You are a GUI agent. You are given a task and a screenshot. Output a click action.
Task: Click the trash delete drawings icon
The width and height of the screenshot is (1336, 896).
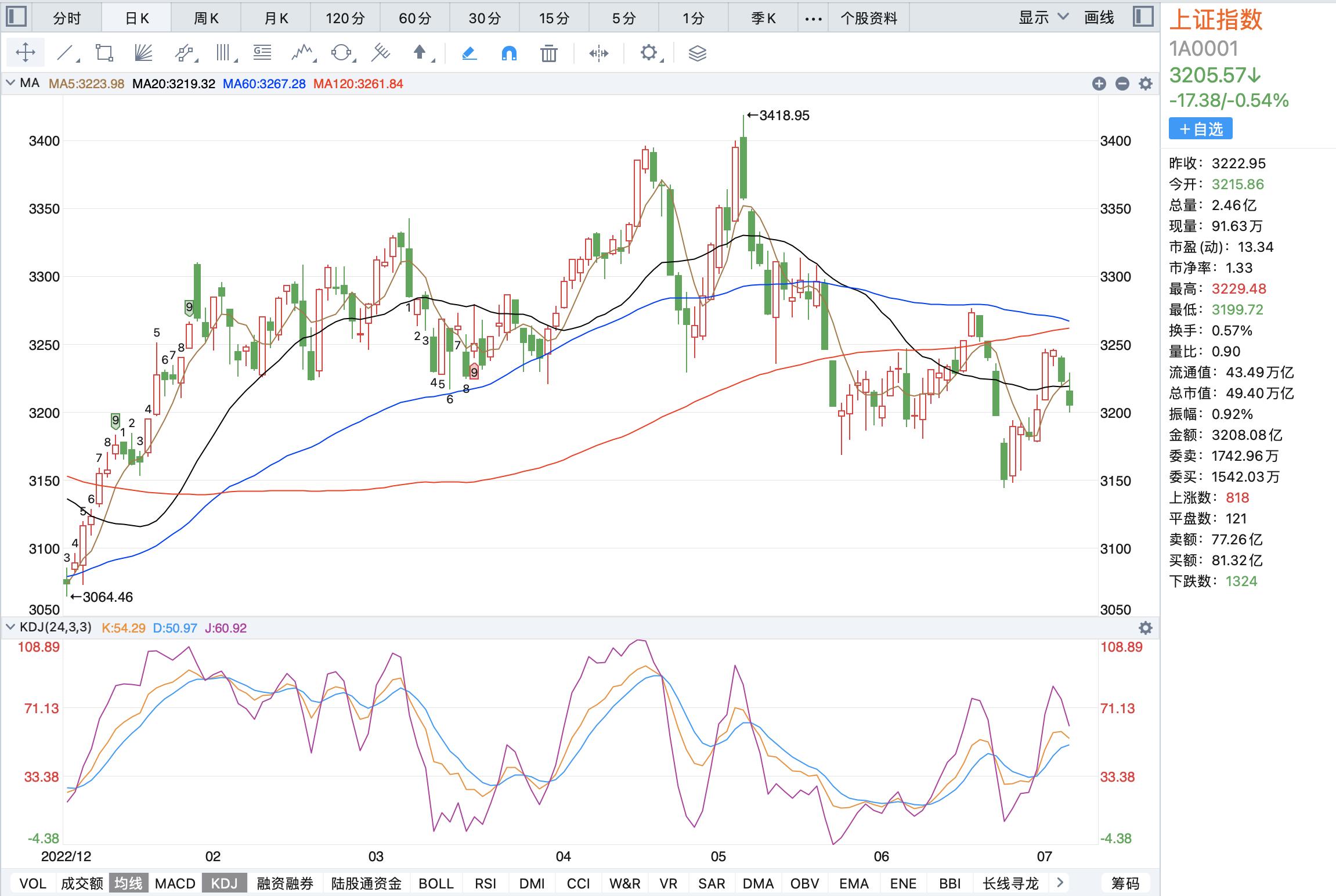click(548, 53)
